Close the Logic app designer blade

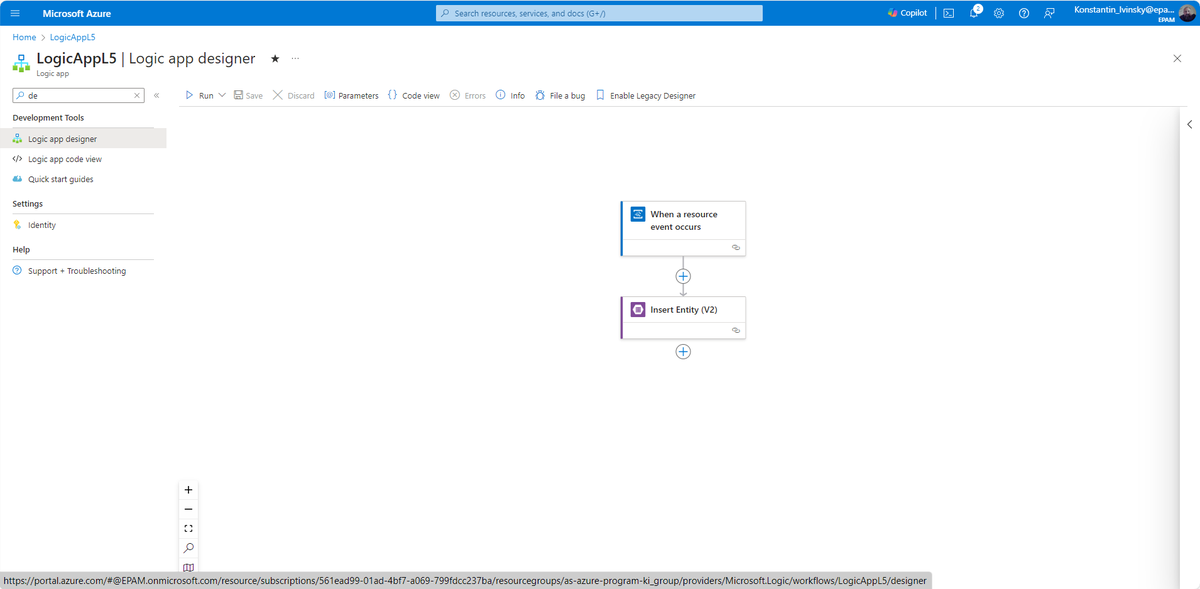click(x=1177, y=59)
